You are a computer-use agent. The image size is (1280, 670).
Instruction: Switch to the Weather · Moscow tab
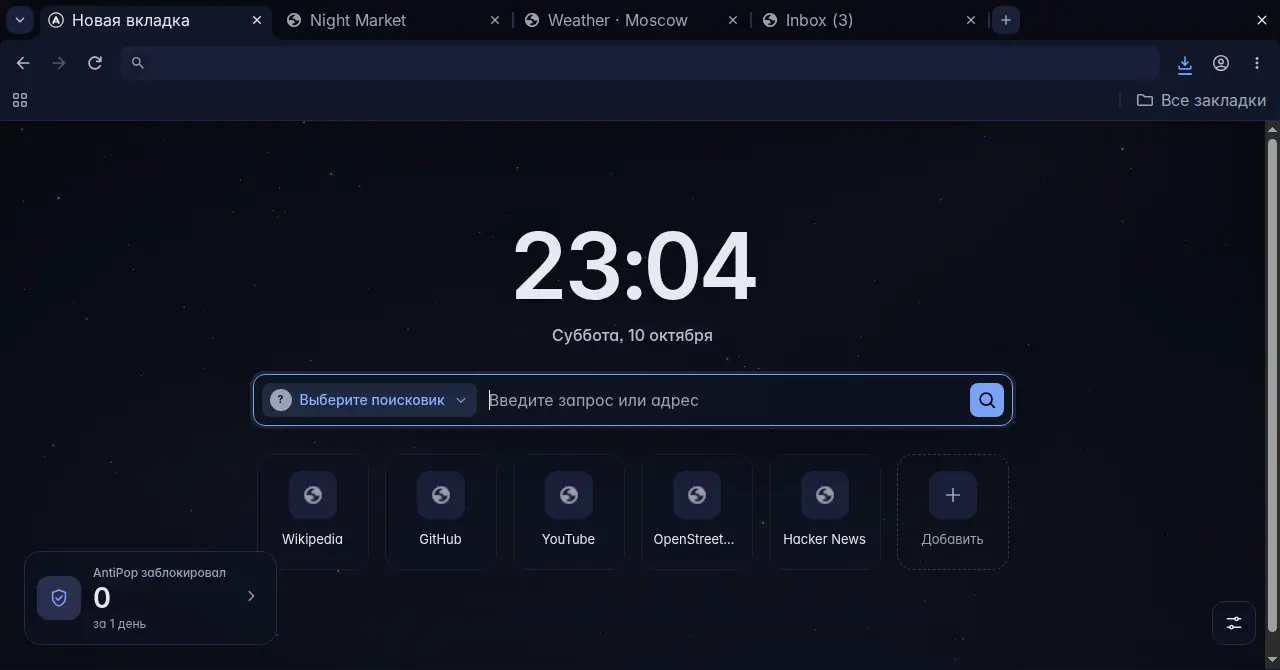[x=630, y=20]
